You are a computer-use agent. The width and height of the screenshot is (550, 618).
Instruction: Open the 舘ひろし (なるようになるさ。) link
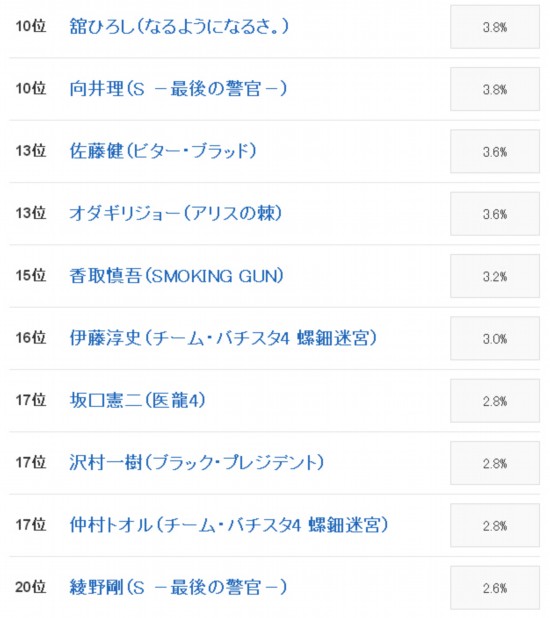tap(179, 26)
